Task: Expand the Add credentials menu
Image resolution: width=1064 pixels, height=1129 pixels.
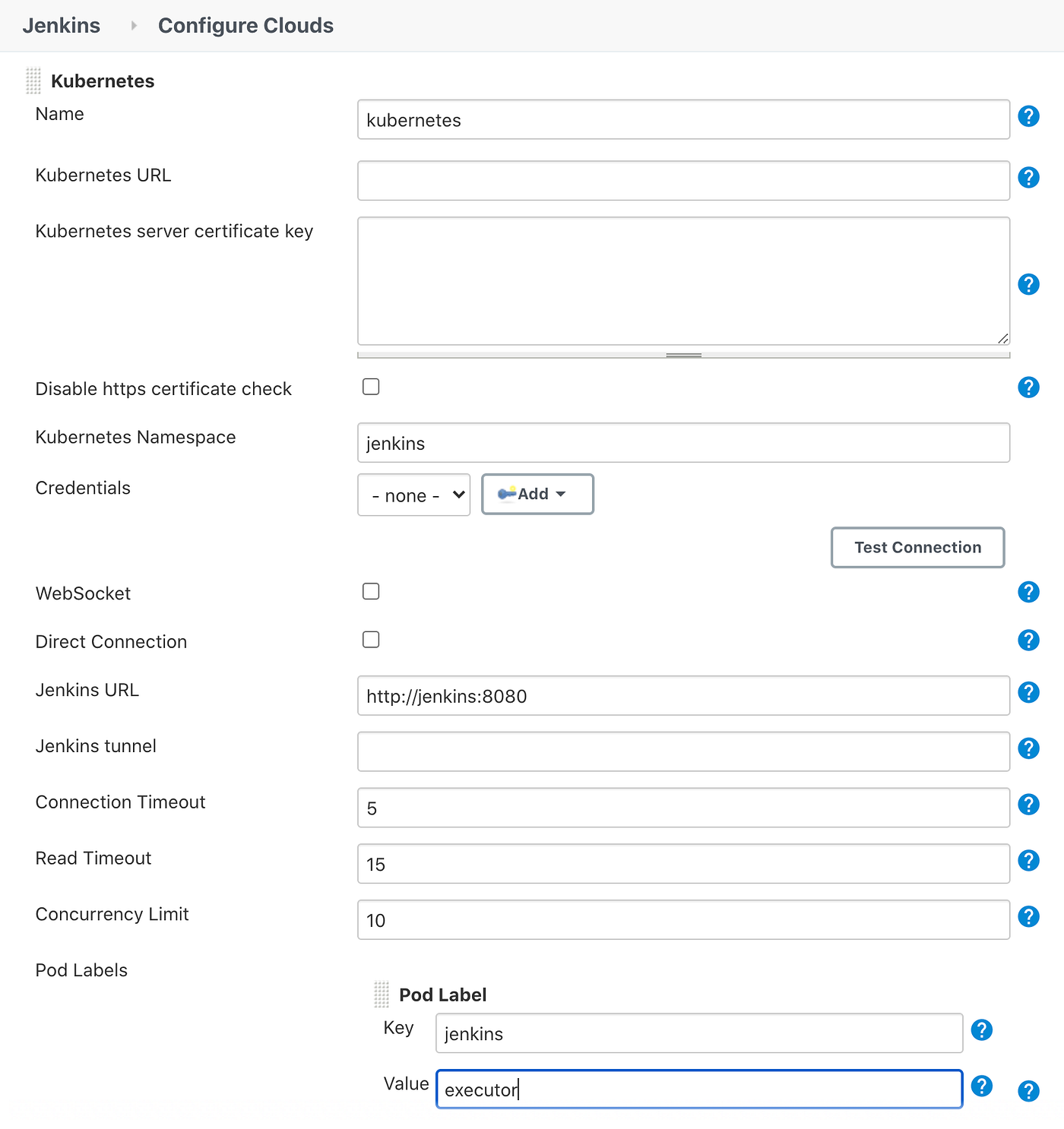Action: pos(537,495)
